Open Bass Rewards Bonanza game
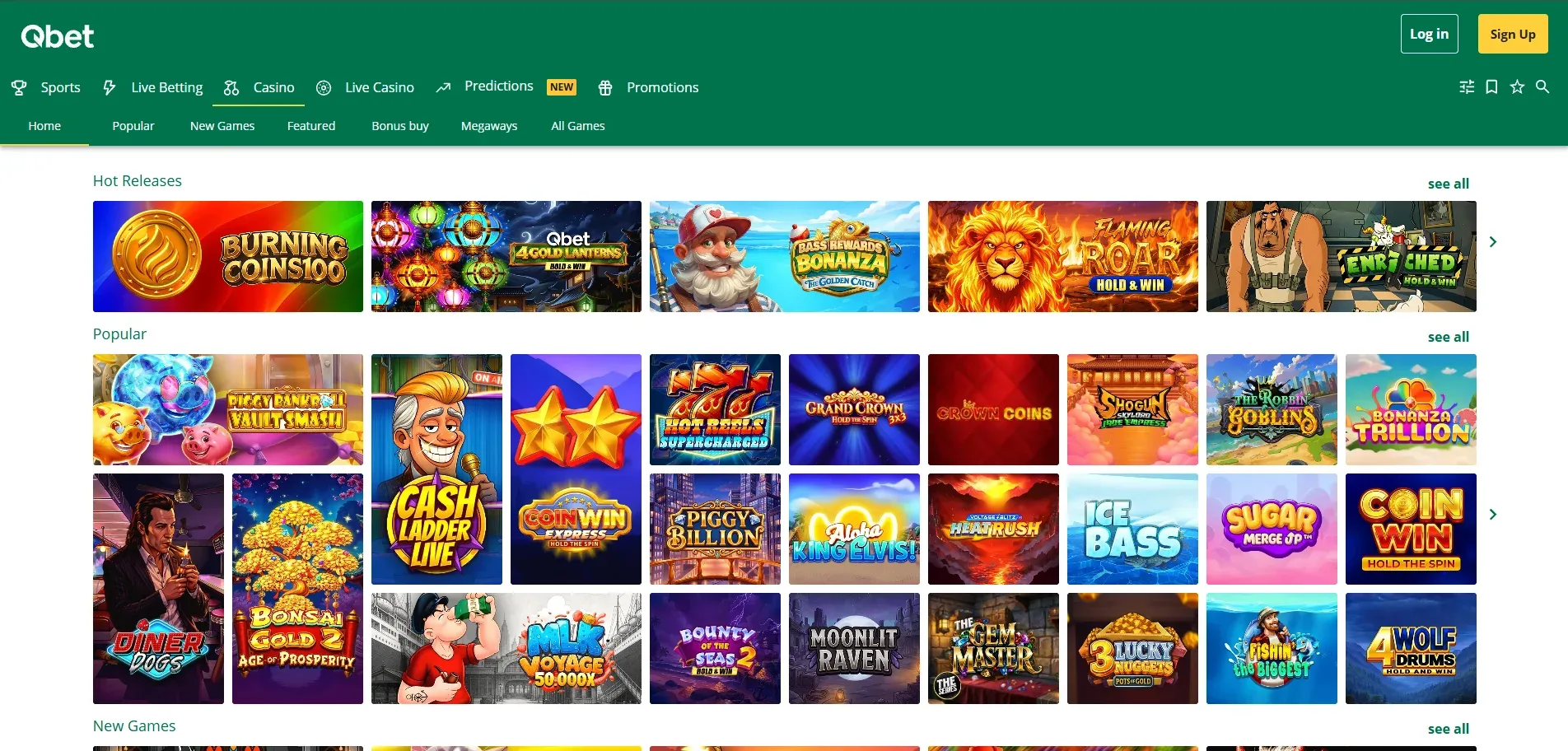The image size is (1568, 751). click(785, 256)
